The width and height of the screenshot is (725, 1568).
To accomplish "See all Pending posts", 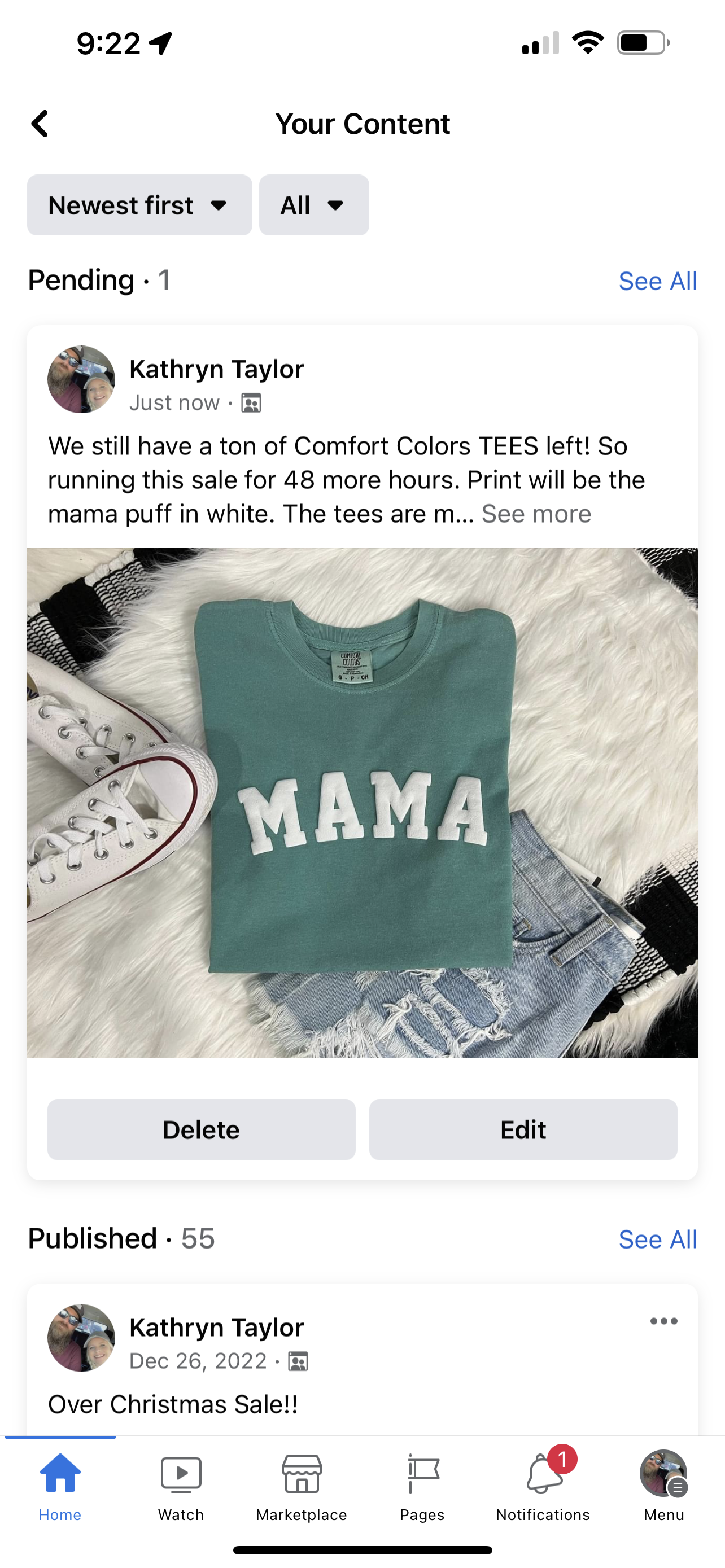I will pyautogui.click(x=657, y=281).
